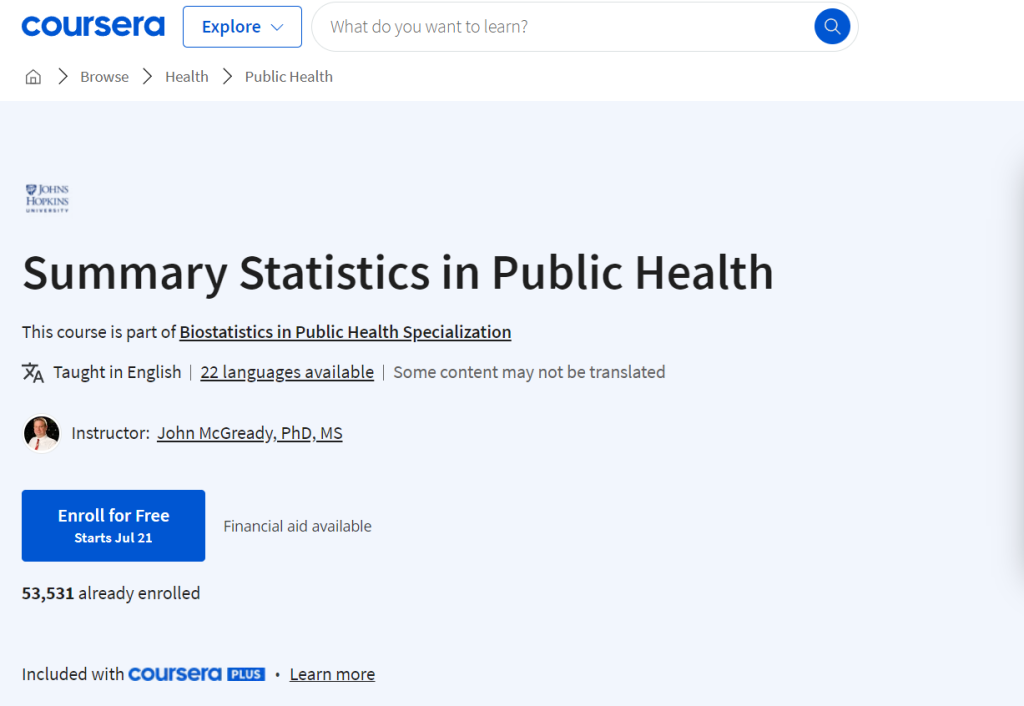Click 'Some content may not be translated' text
The height and width of the screenshot is (706, 1024).
point(529,372)
